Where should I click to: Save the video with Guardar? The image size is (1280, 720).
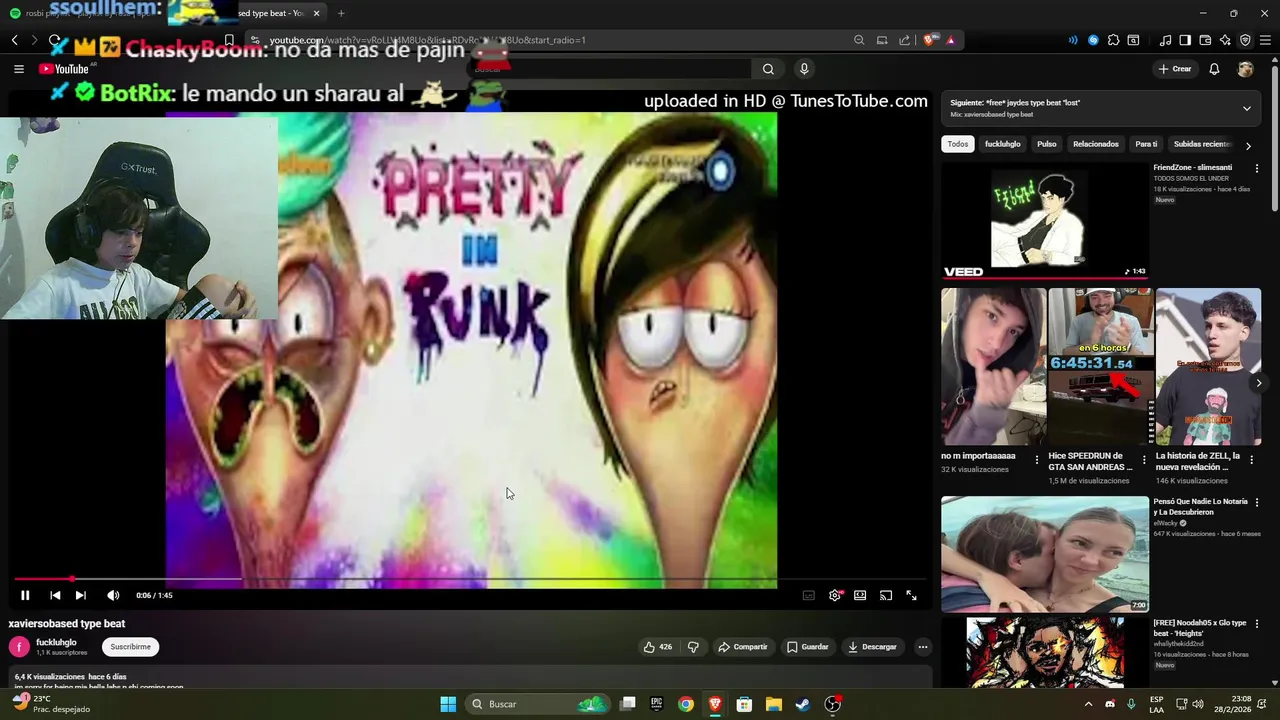tap(808, 647)
